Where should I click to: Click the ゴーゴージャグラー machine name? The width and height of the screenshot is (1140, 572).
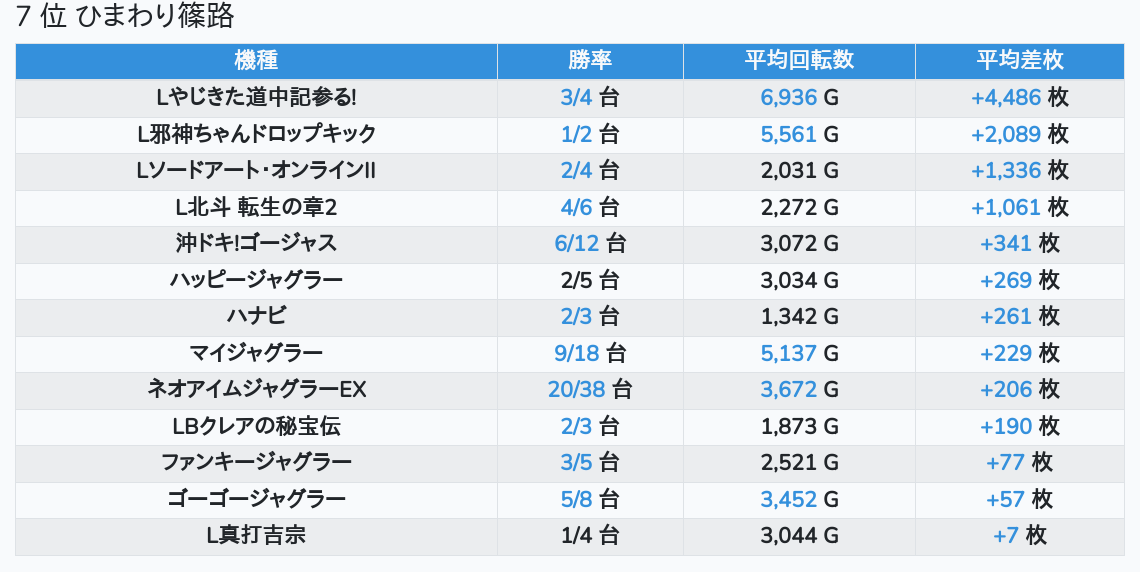pyautogui.click(x=256, y=499)
